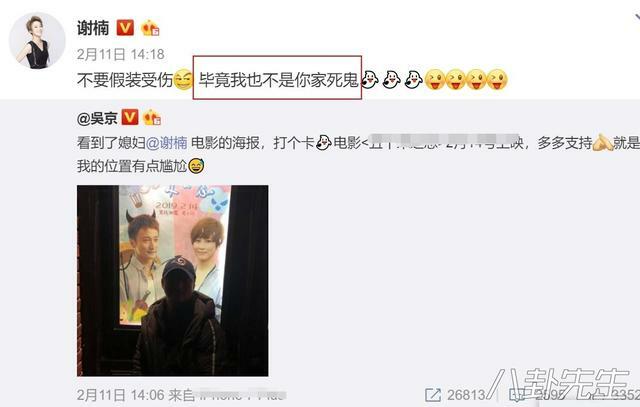Click the 26813 repost count

point(466,395)
